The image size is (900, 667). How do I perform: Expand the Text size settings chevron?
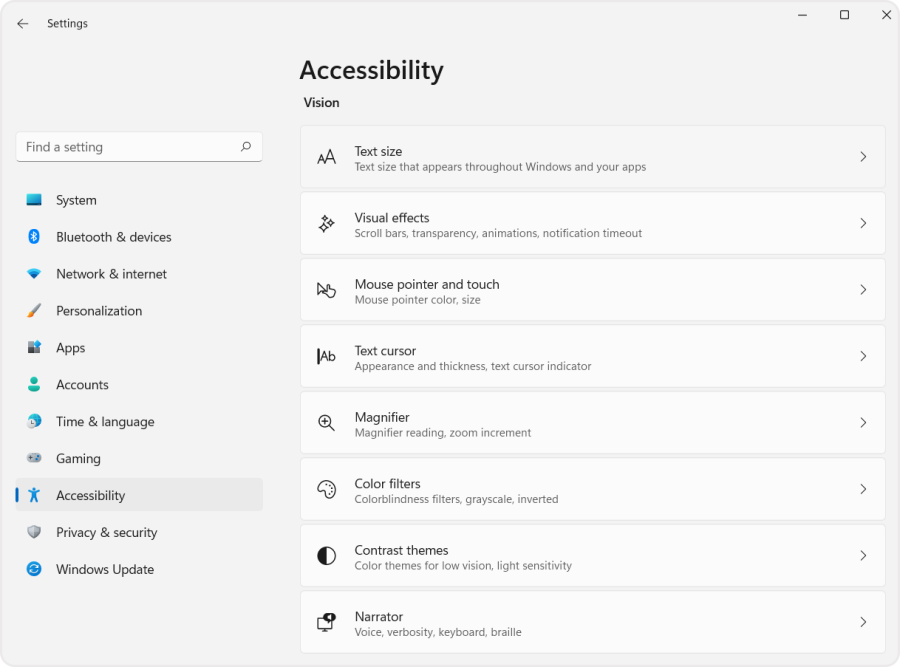tap(862, 156)
